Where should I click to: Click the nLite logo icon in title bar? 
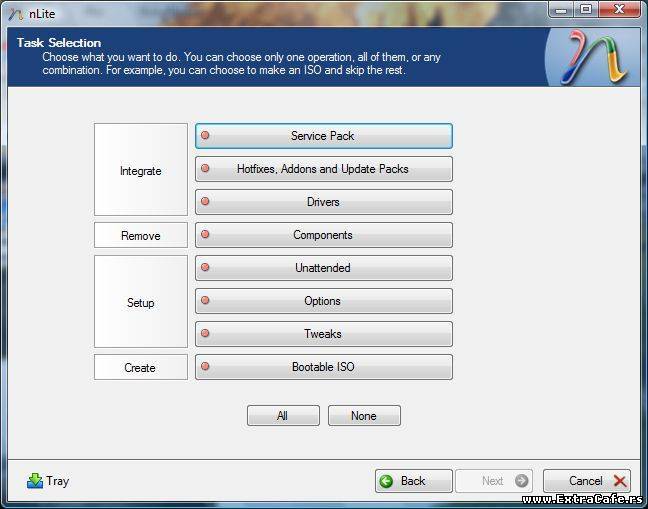pos(16,11)
